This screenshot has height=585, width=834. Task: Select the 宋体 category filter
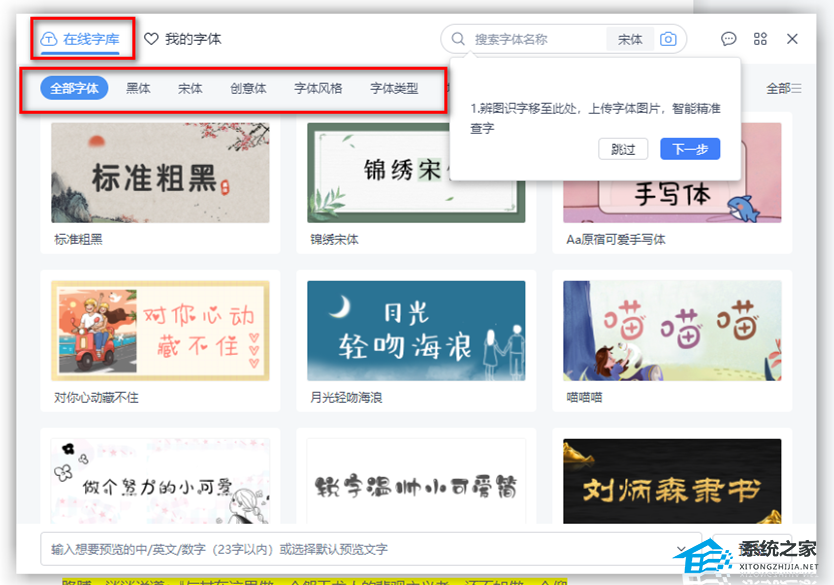click(x=190, y=88)
